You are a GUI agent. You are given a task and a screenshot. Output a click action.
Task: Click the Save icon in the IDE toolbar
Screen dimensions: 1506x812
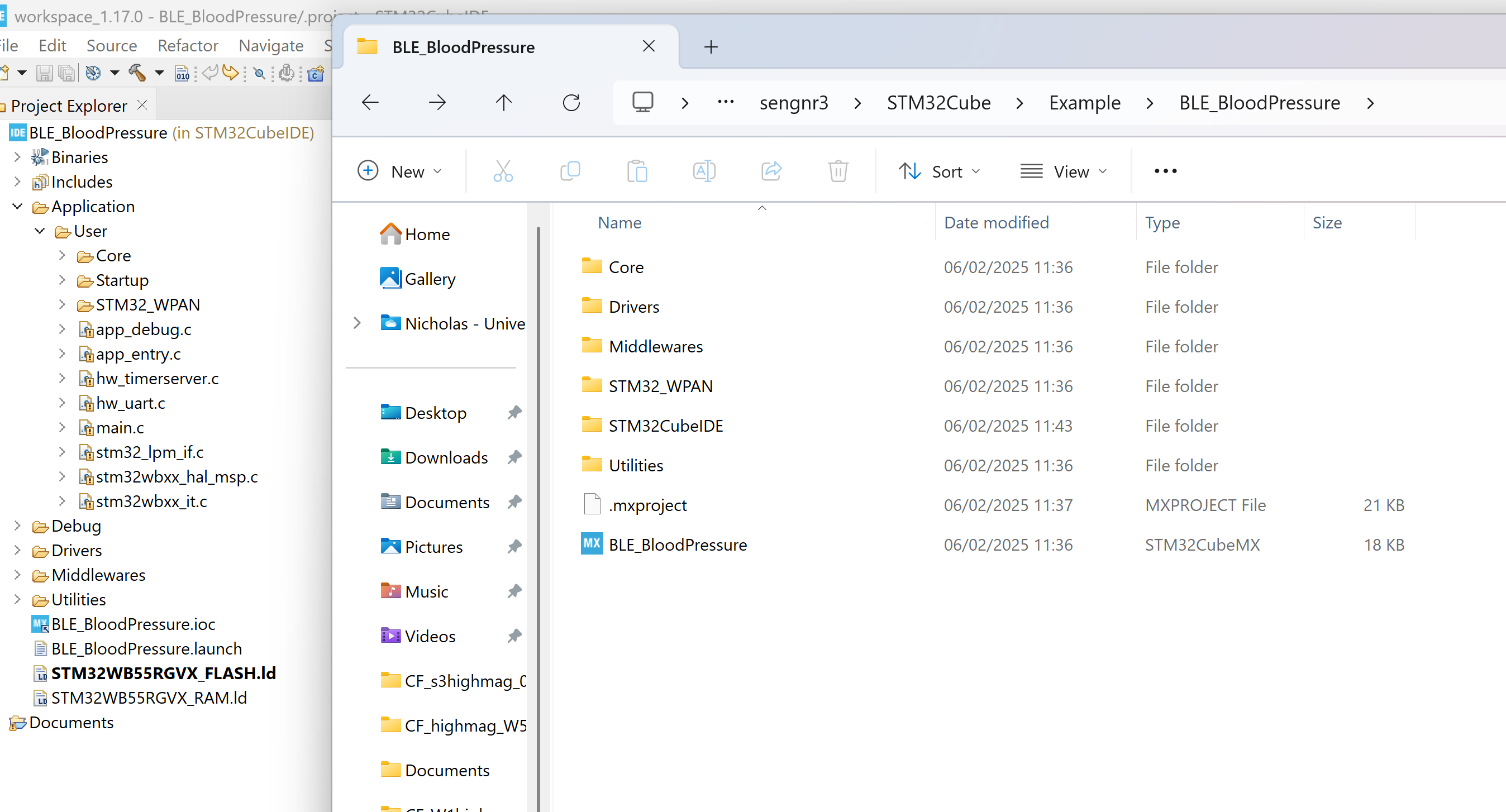point(44,73)
